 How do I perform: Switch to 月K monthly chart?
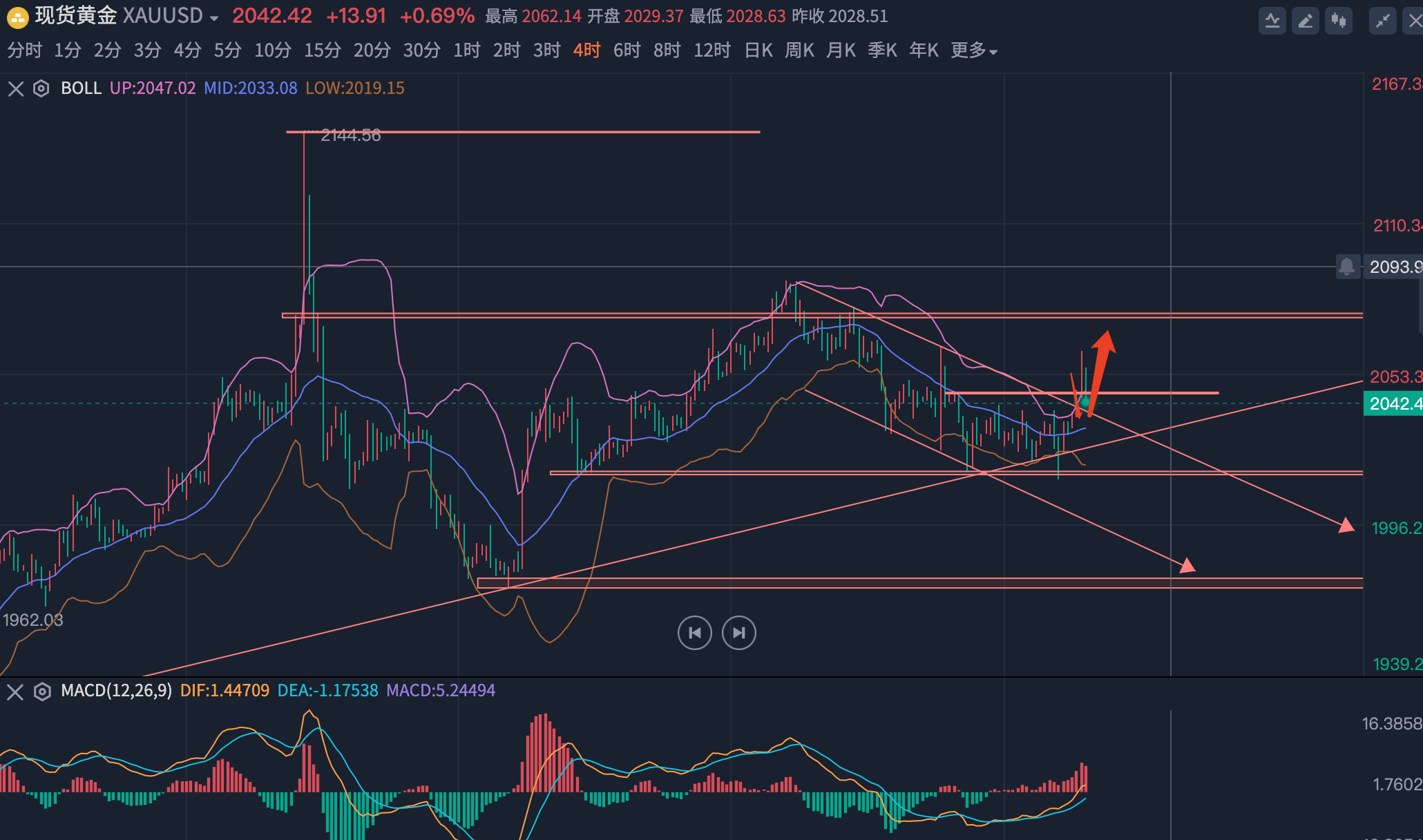pos(841,50)
